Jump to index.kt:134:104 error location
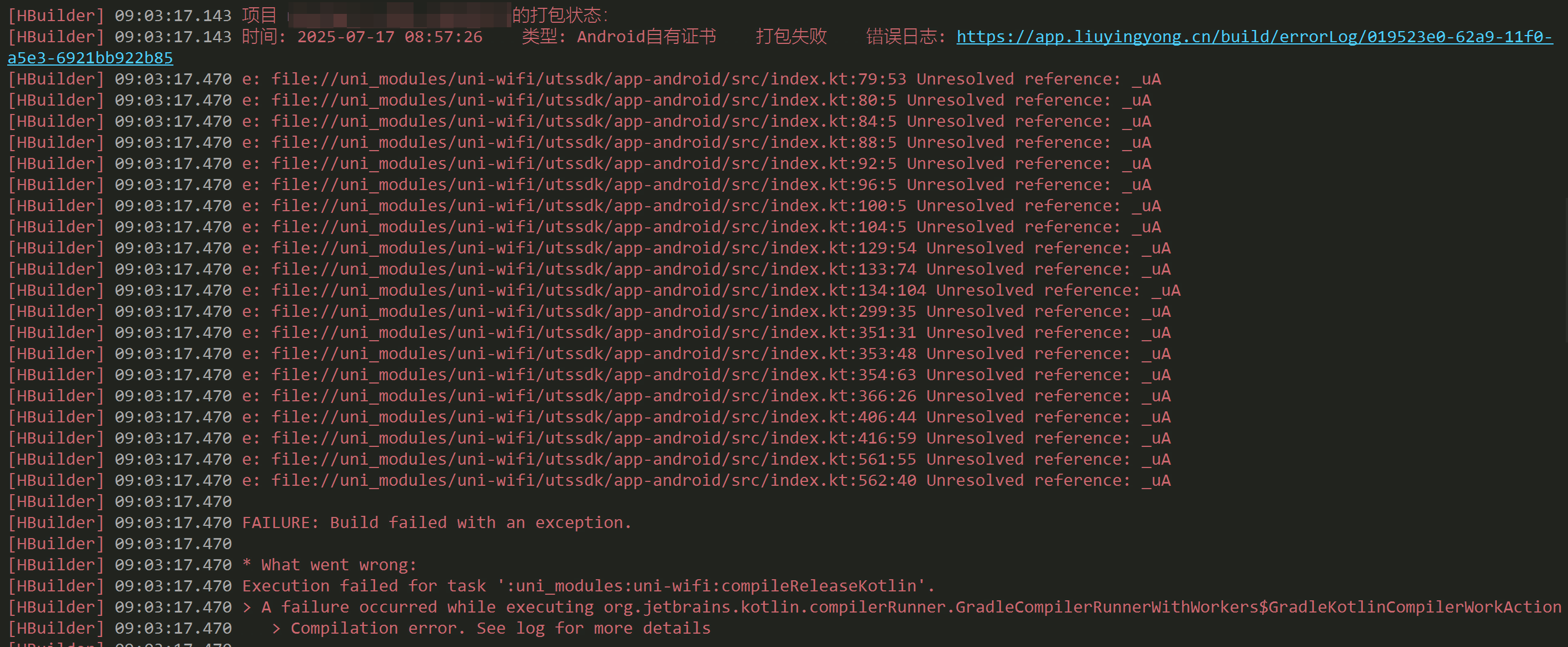This screenshot has height=647, width=1568. pos(598,290)
